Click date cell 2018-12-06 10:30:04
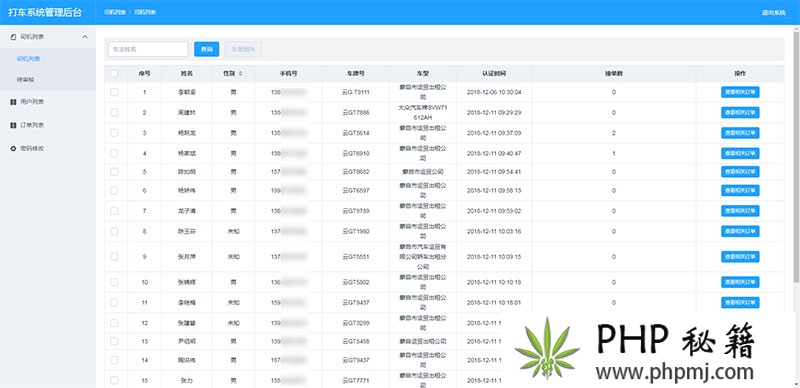The height and width of the screenshot is (388, 800). [x=494, y=92]
